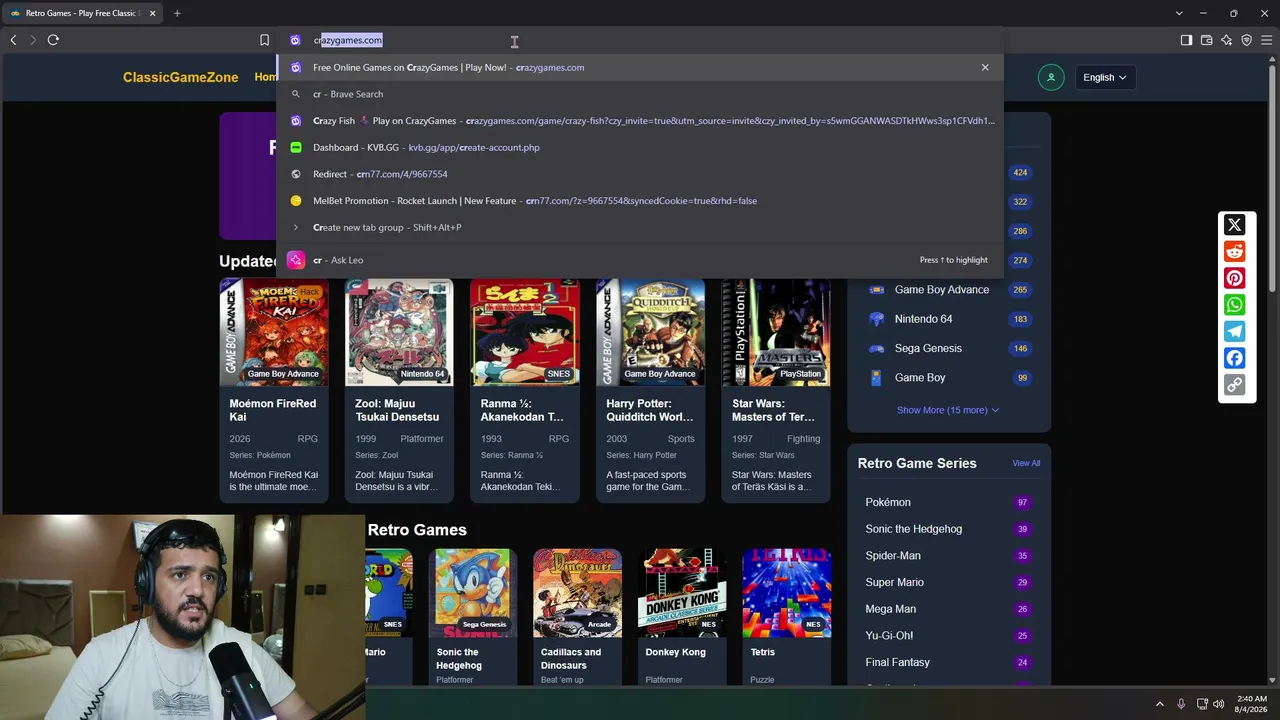This screenshot has width=1280, height=720.
Task: Open the browser main menu icon
Action: coord(1266,40)
